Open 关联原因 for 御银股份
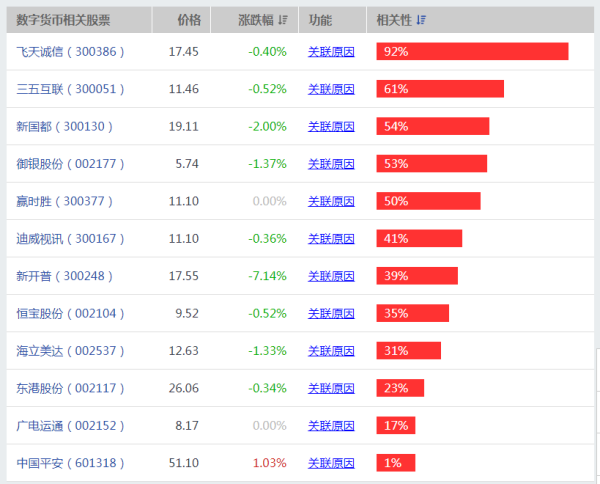This screenshot has height=484, width=600. pos(331,164)
